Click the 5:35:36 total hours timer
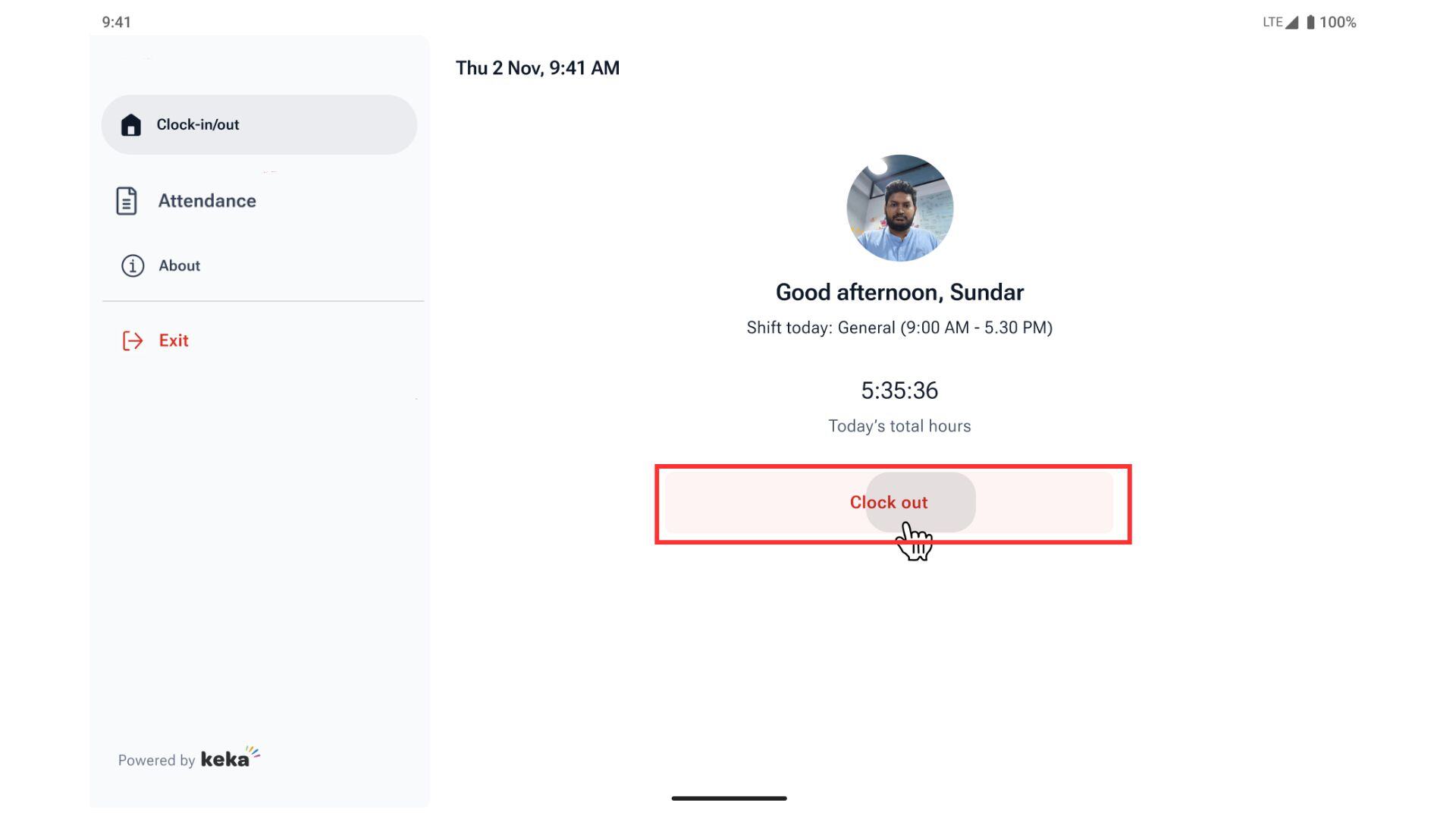 click(899, 391)
